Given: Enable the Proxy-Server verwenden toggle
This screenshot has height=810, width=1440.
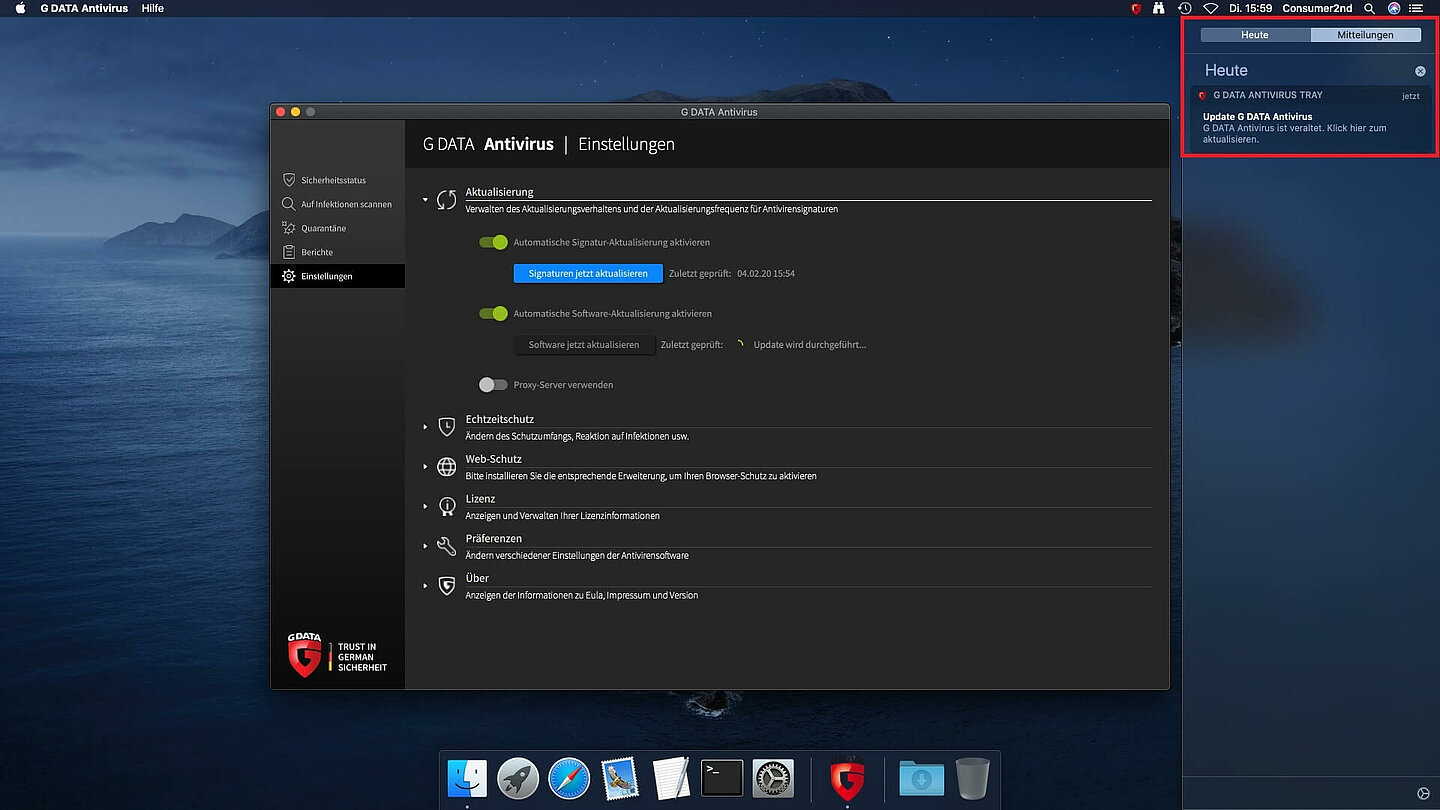Looking at the screenshot, I should pyautogui.click(x=493, y=384).
